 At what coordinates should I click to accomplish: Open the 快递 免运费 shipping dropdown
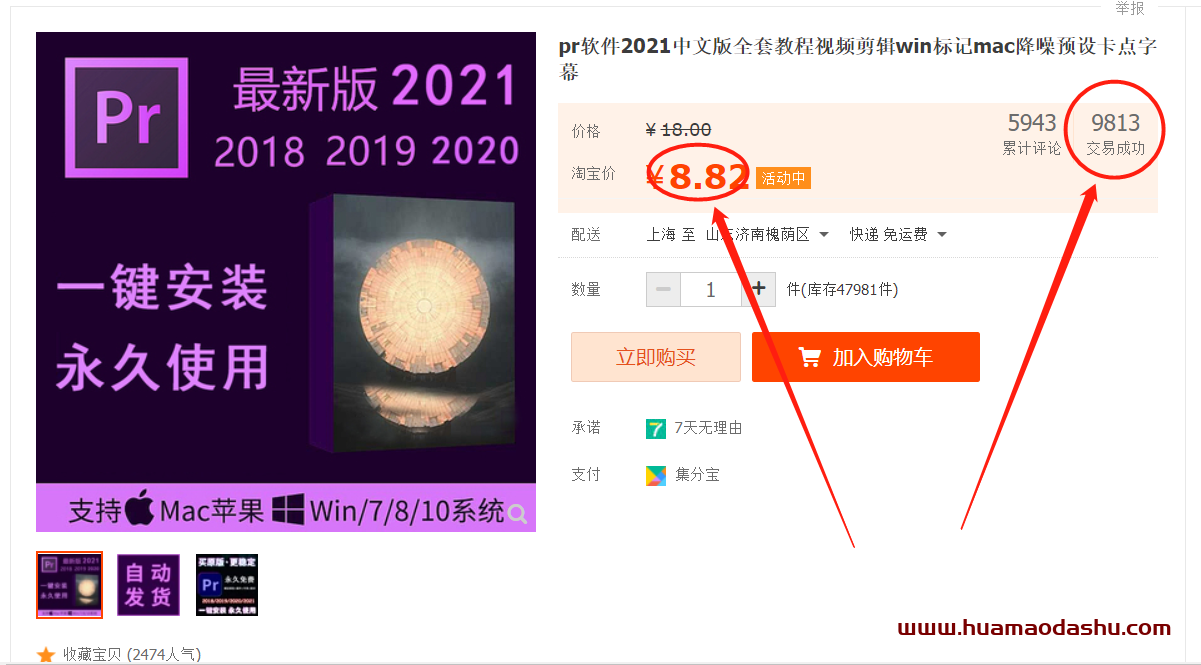898,235
